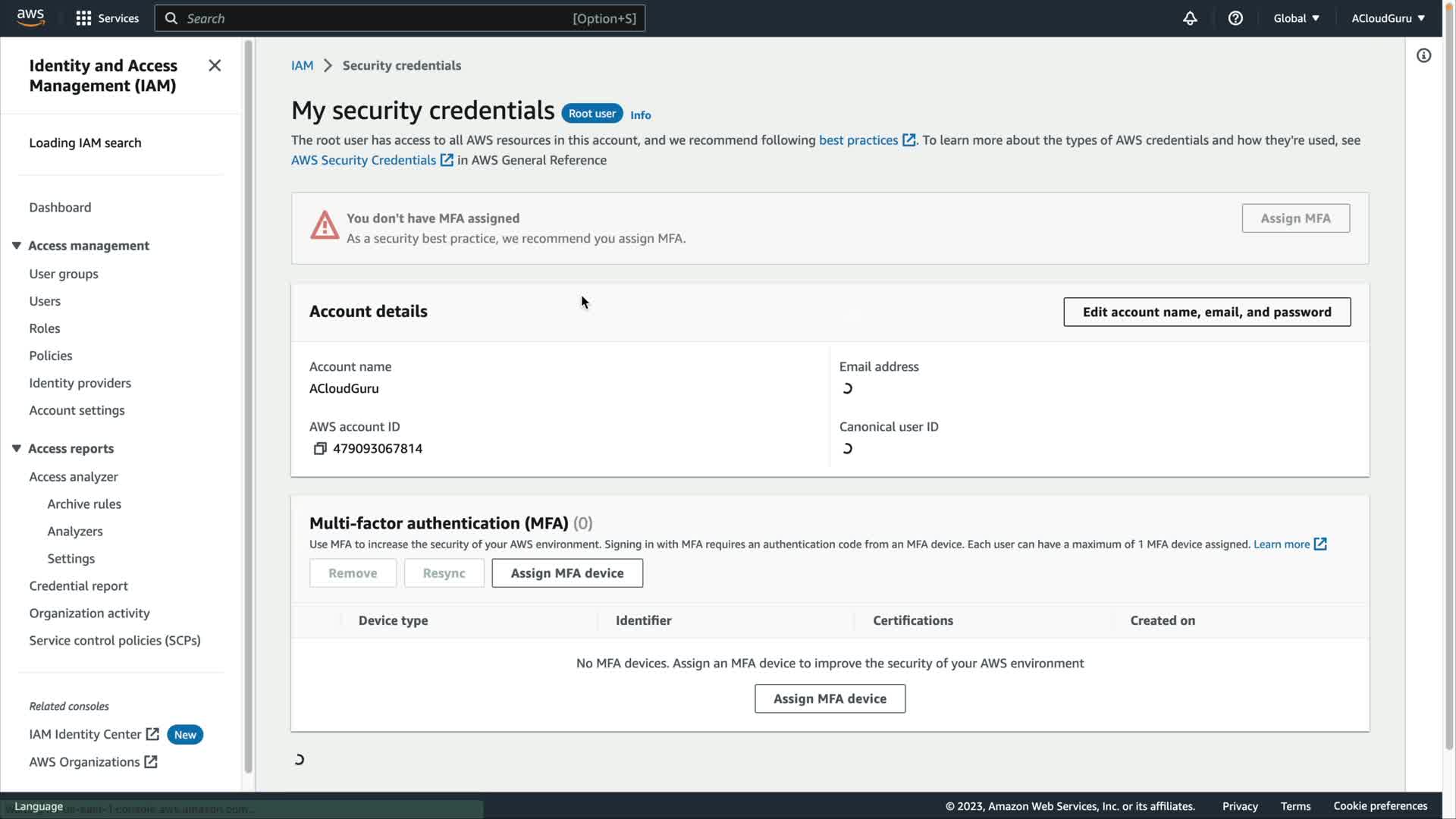This screenshot has height=819, width=1456.
Task: Click in the top search field
Action: (379, 18)
